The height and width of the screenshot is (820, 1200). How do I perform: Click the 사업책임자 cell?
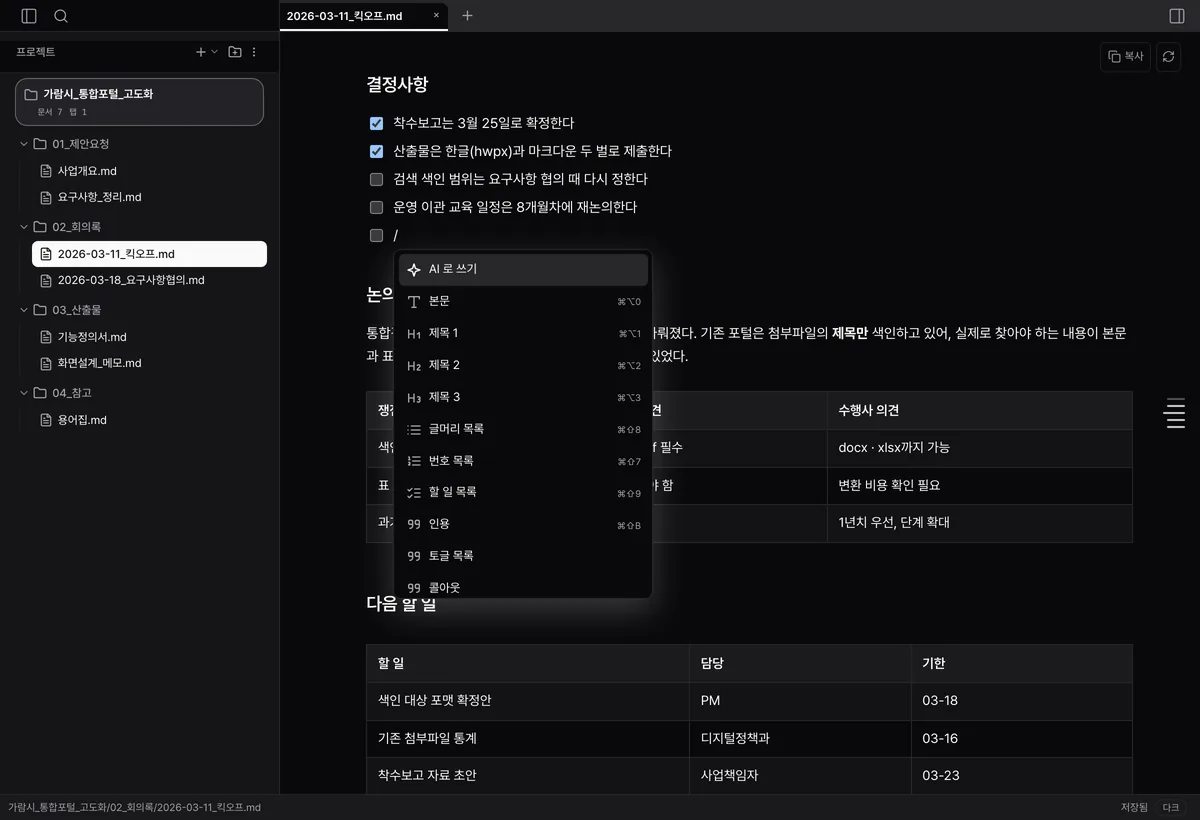coord(800,776)
